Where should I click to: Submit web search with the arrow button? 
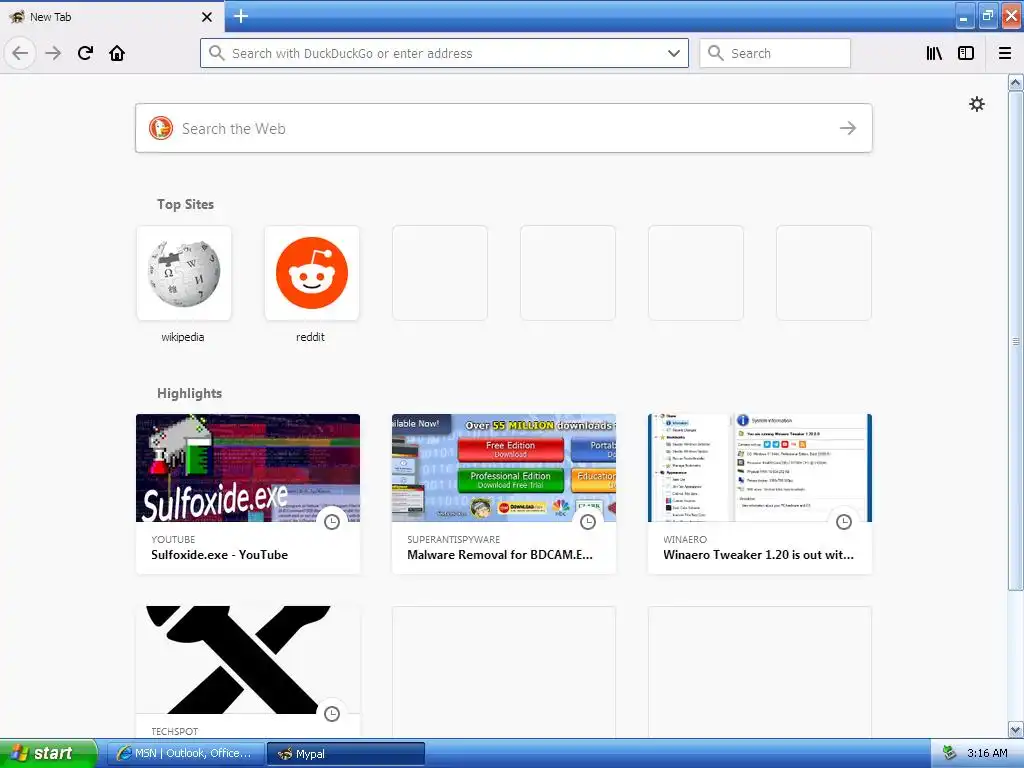(848, 128)
